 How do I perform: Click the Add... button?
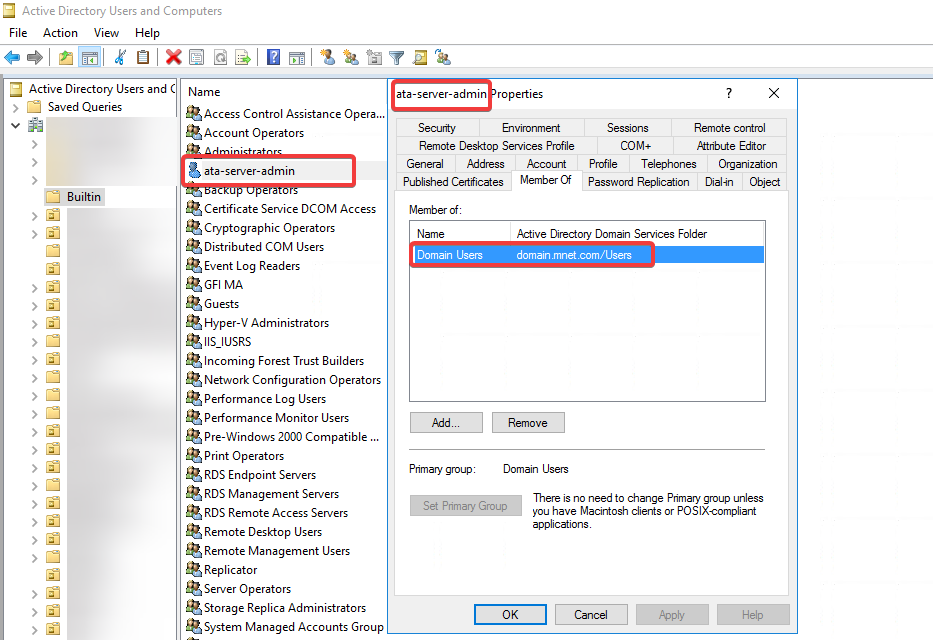coord(445,423)
